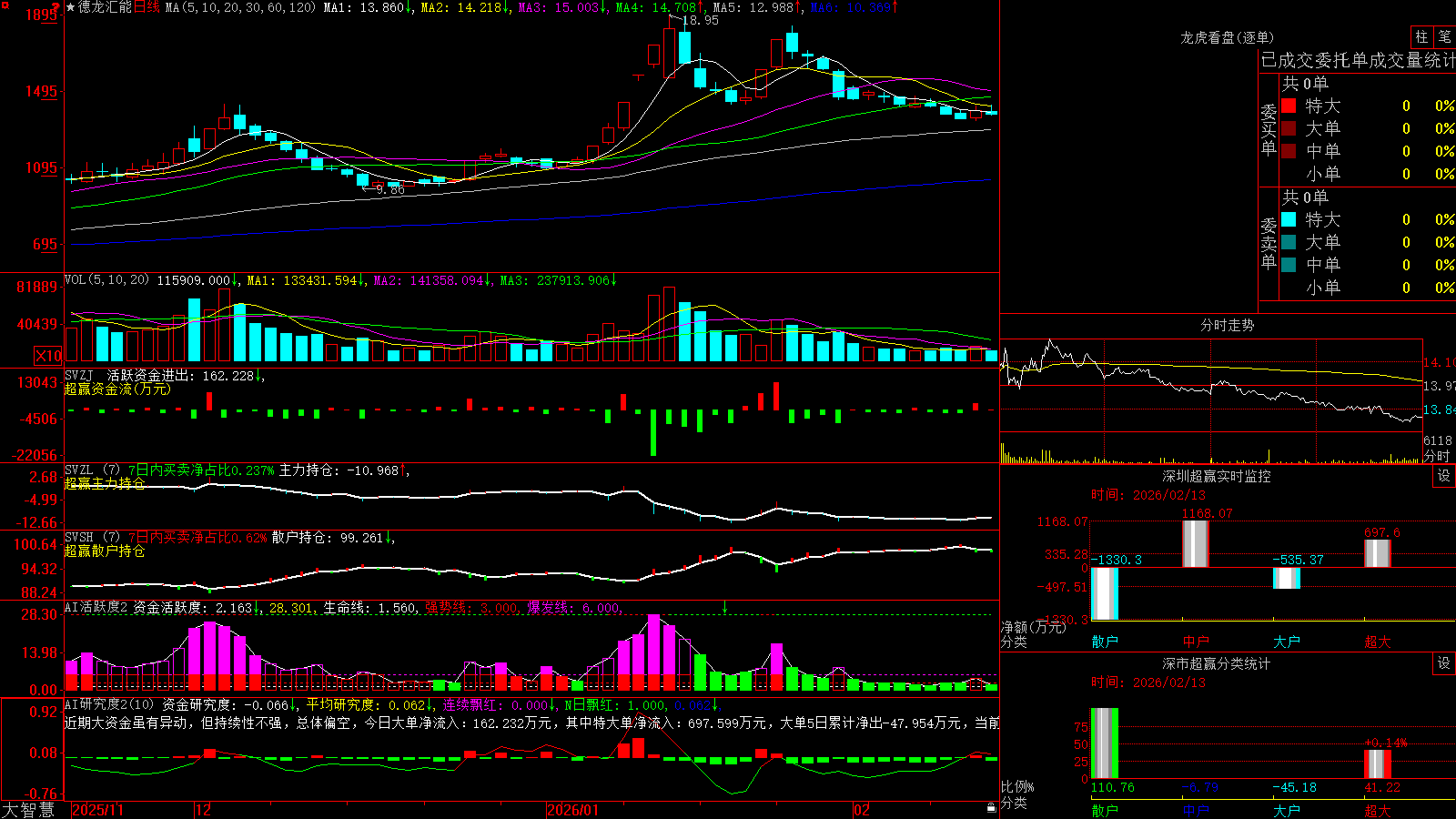Open 设 settings for 深圳超赢实时监控
Viewport: 1456px width, 819px height.
pyautogui.click(x=1444, y=476)
